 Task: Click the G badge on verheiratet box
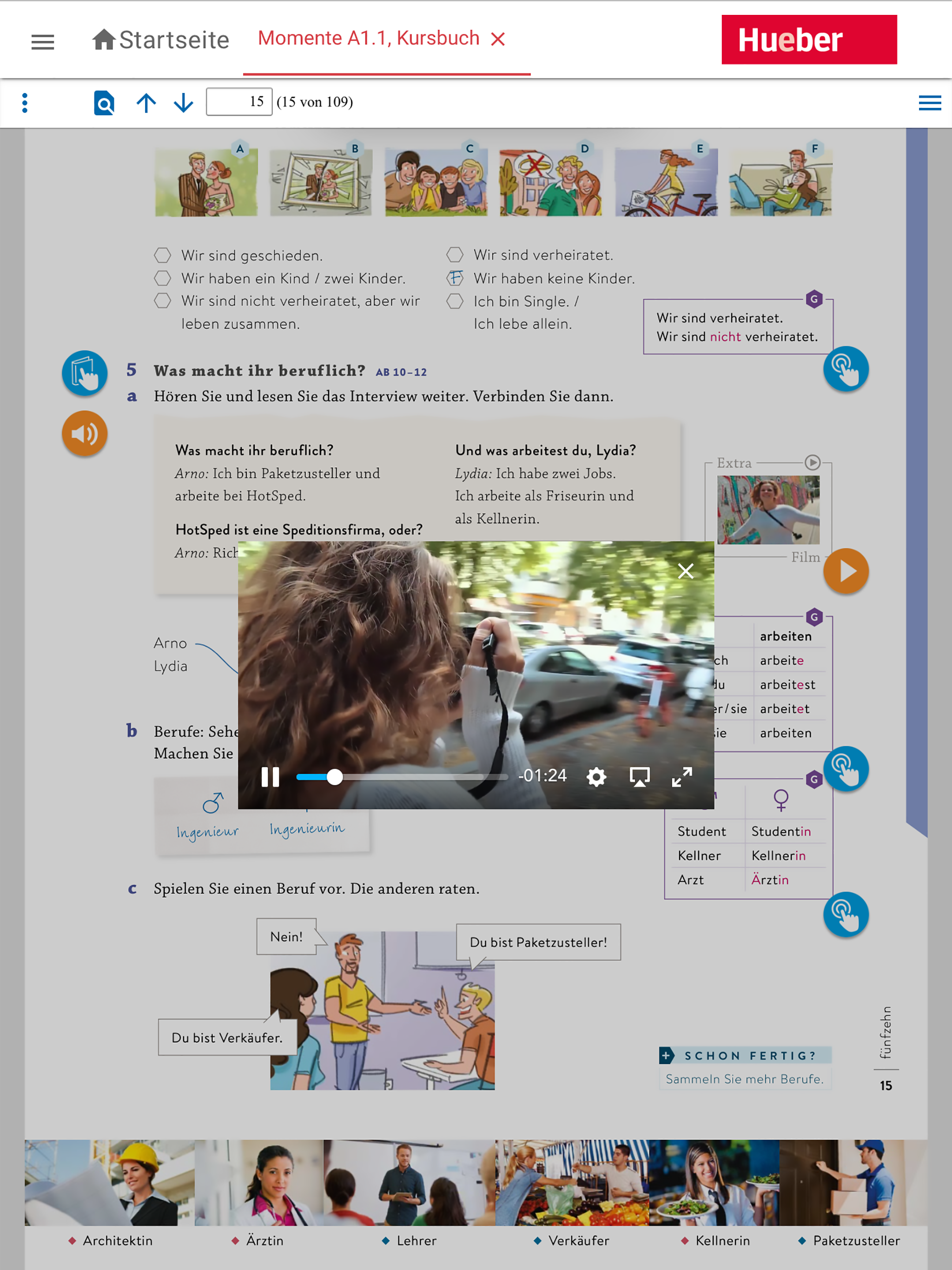click(x=814, y=299)
